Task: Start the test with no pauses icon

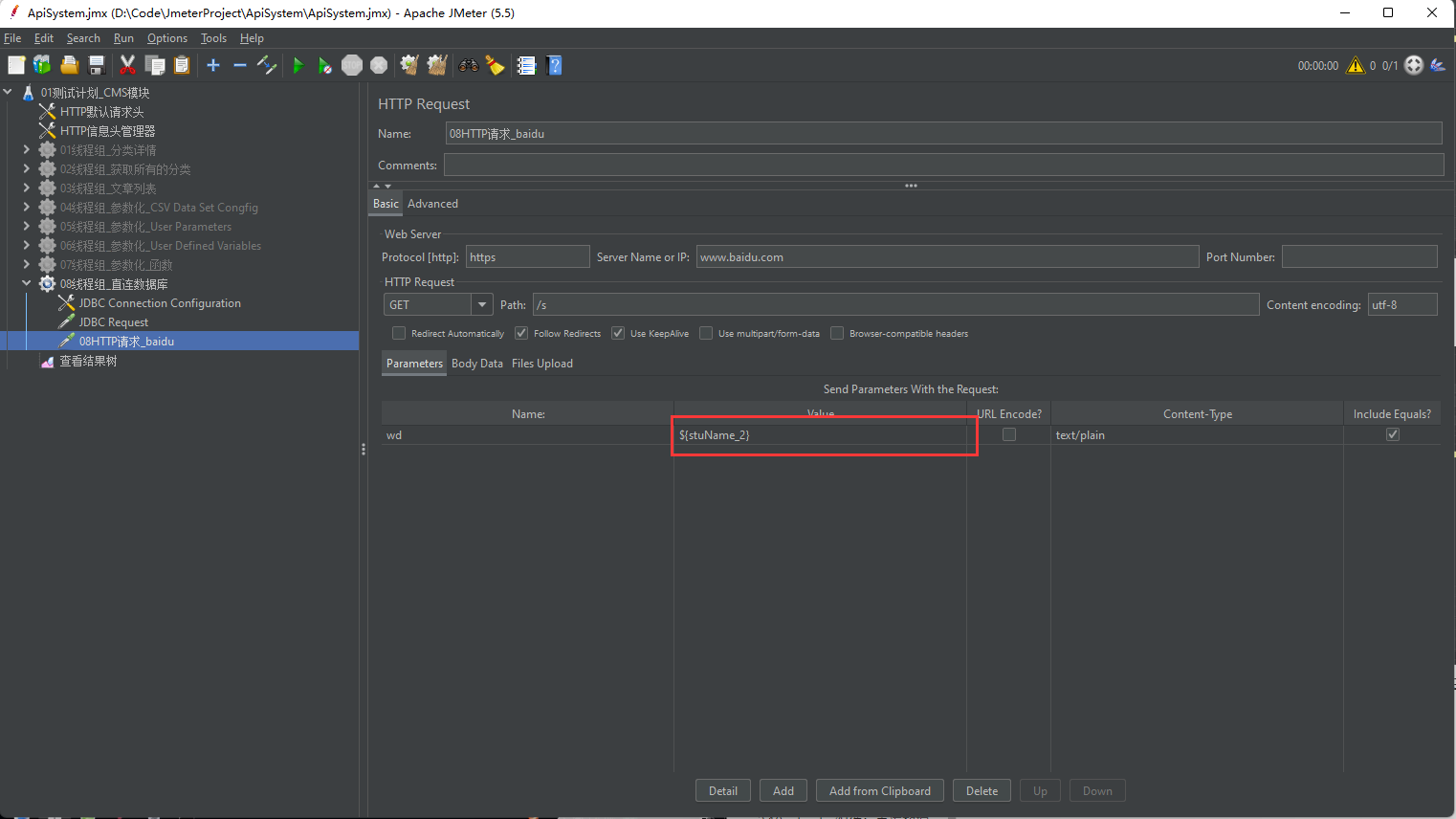Action: point(325,65)
